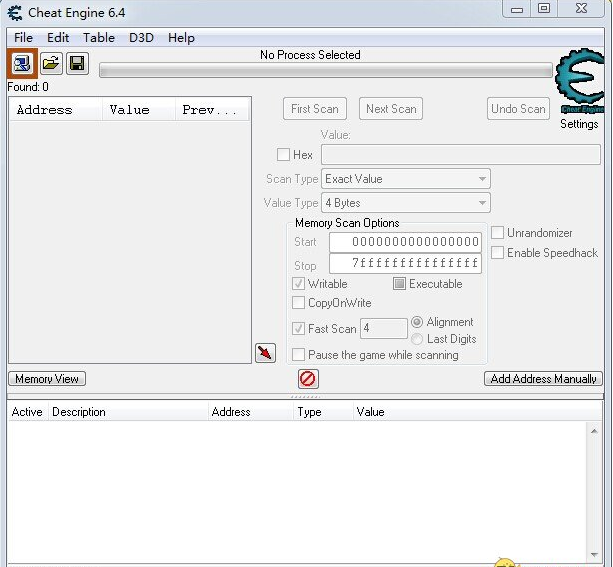613x567 pixels.
Task: Open the Help menu
Action: [181, 38]
